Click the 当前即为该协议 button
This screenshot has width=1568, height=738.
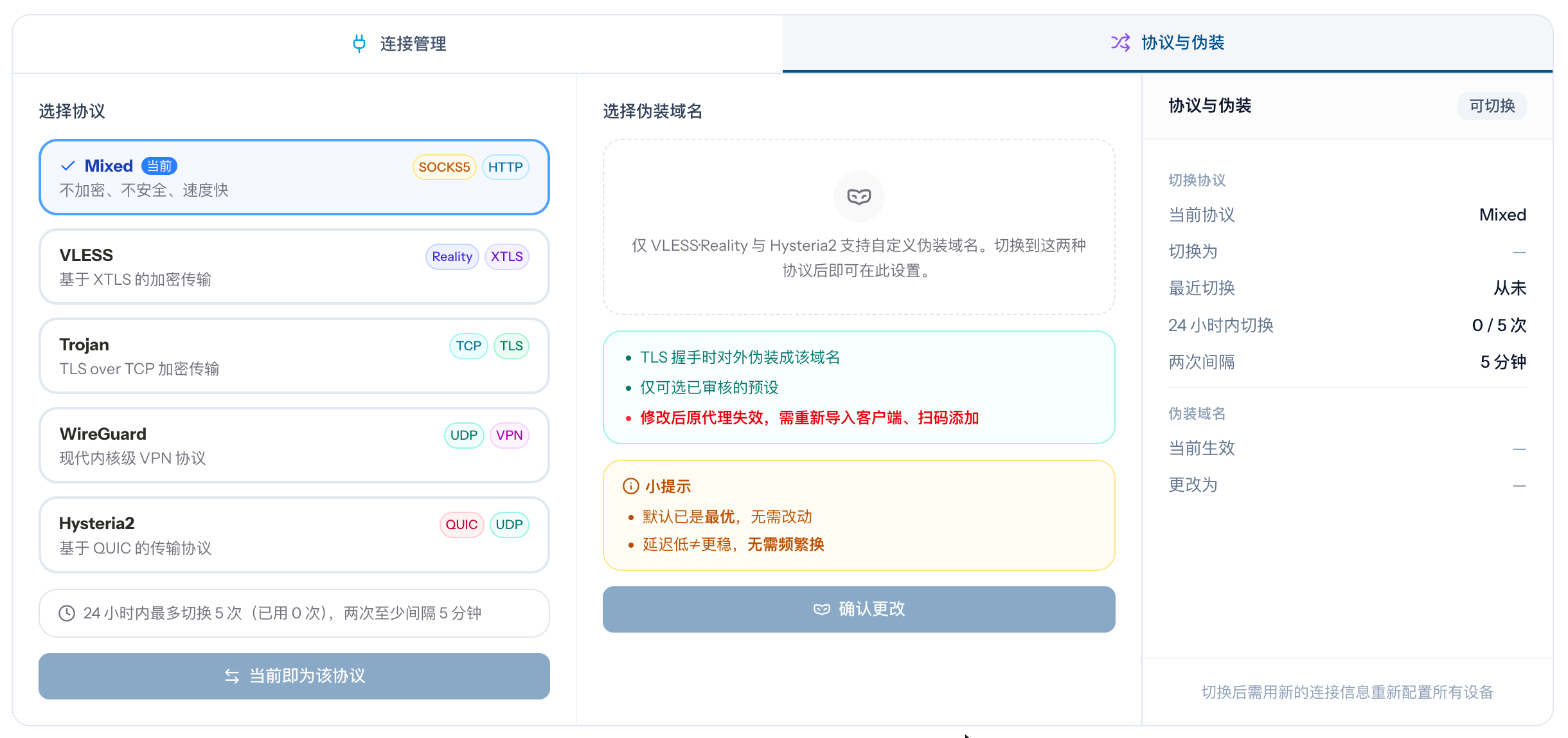tap(294, 676)
